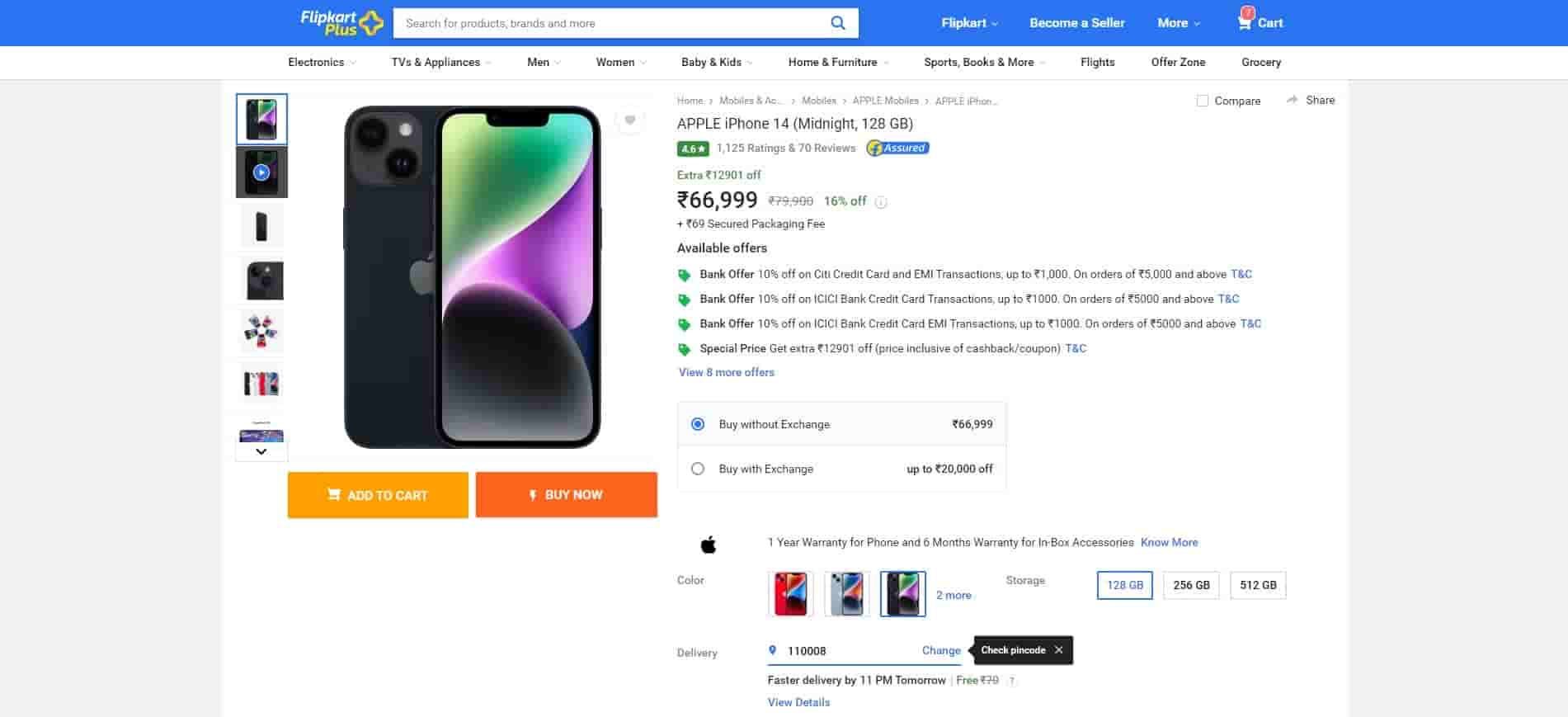
Task: Expand more product thumbnails with down chevron
Action: [x=261, y=451]
